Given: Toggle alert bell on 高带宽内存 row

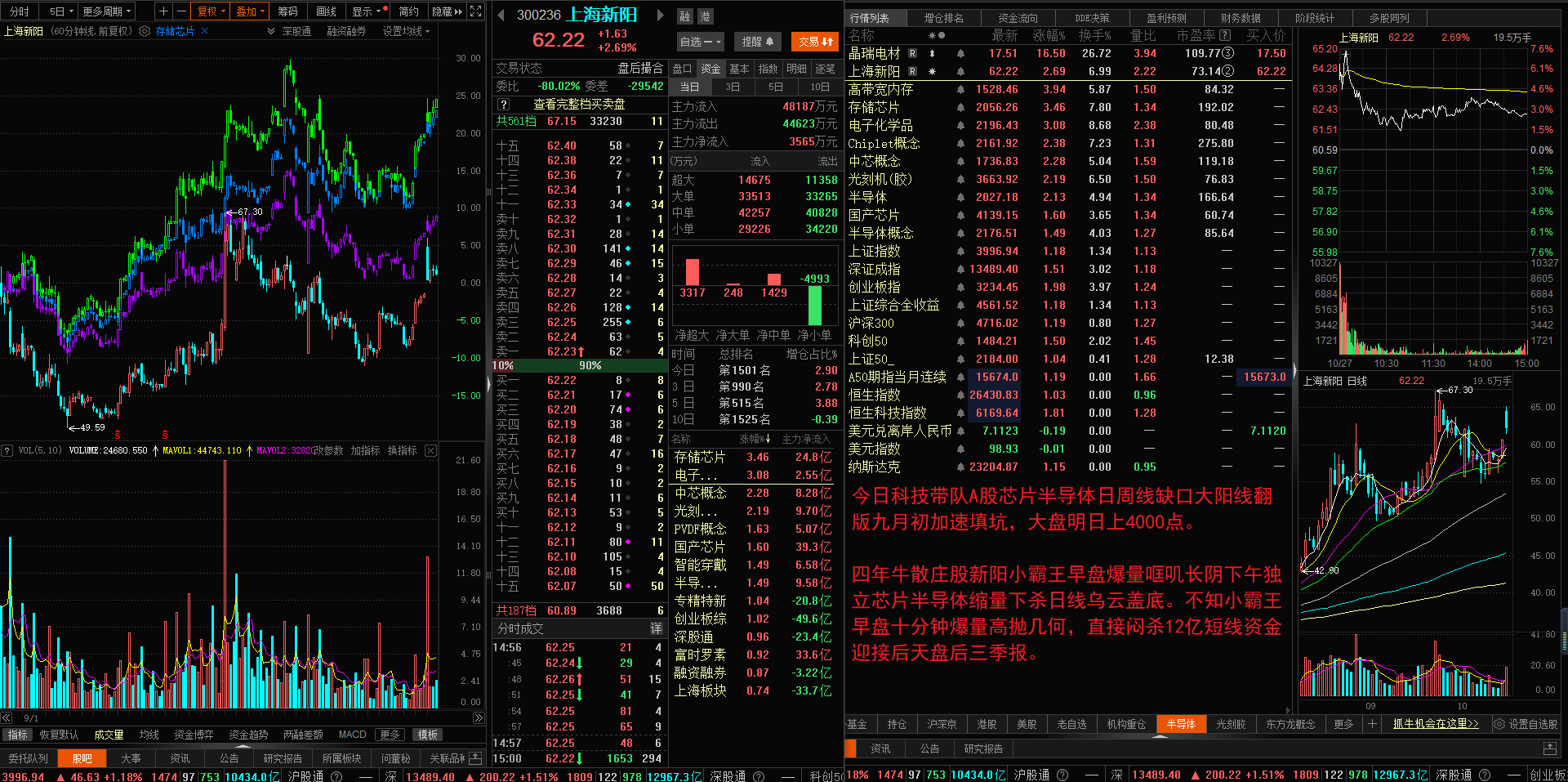Looking at the screenshot, I should tap(961, 89).
